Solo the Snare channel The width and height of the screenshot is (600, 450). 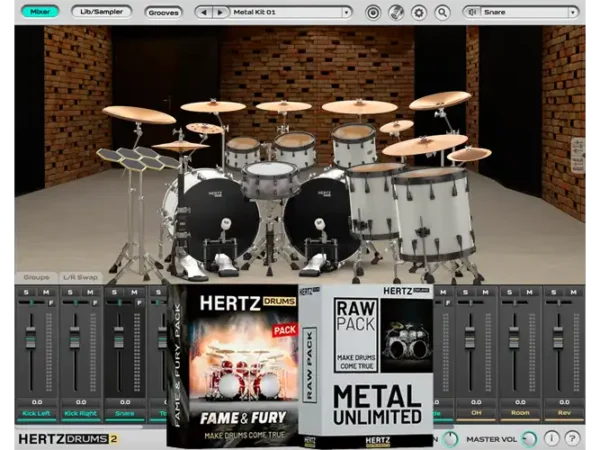(114, 292)
